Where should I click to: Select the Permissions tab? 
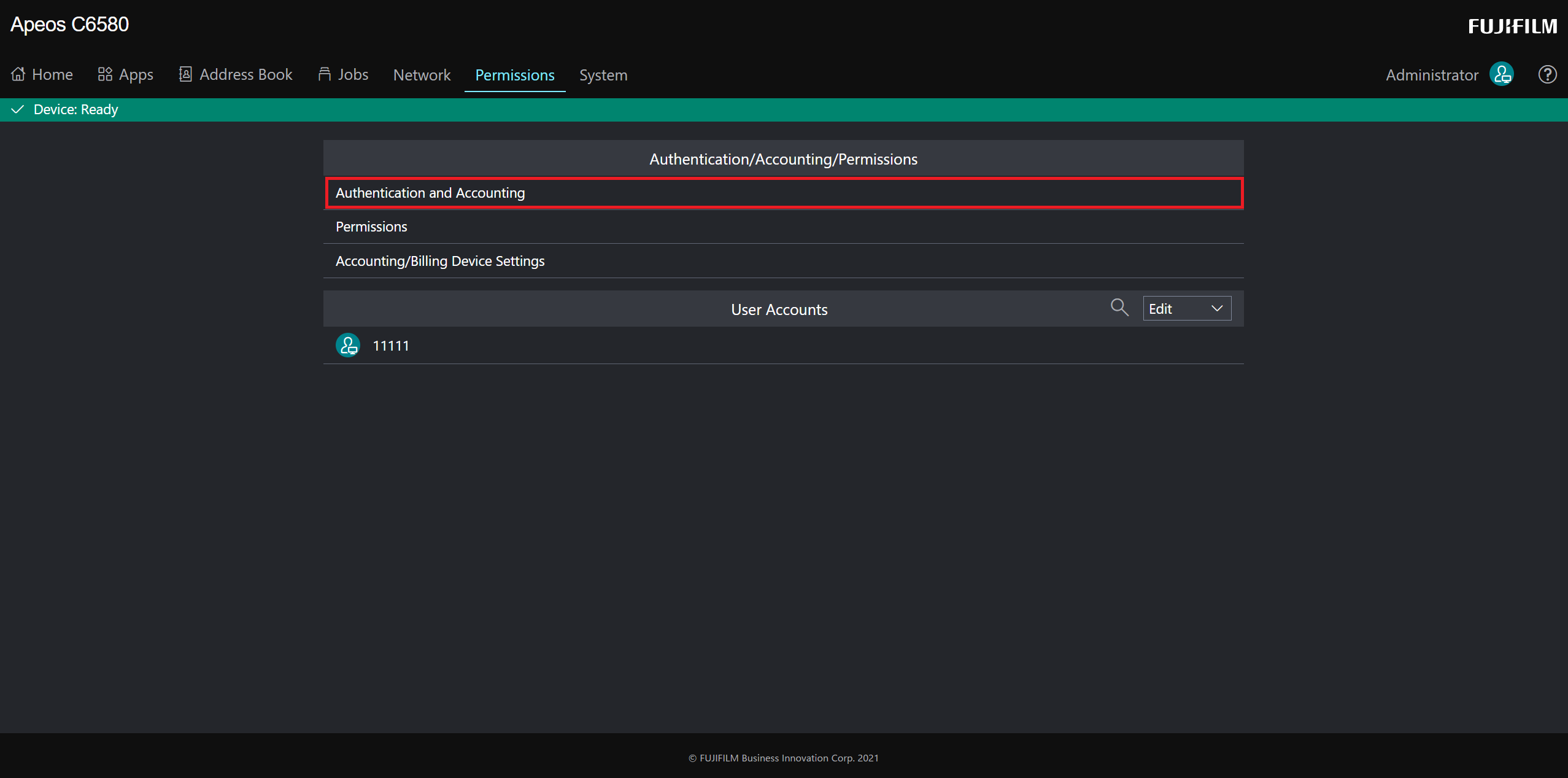pyautogui.click(x=514, y=75)
